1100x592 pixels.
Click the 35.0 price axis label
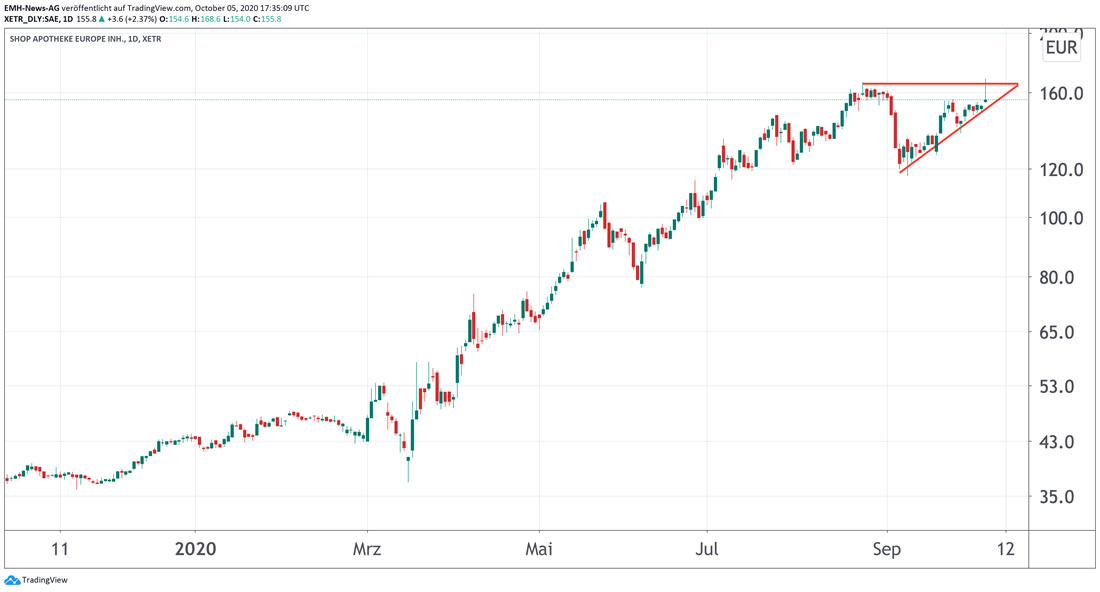pos(1061,497)
